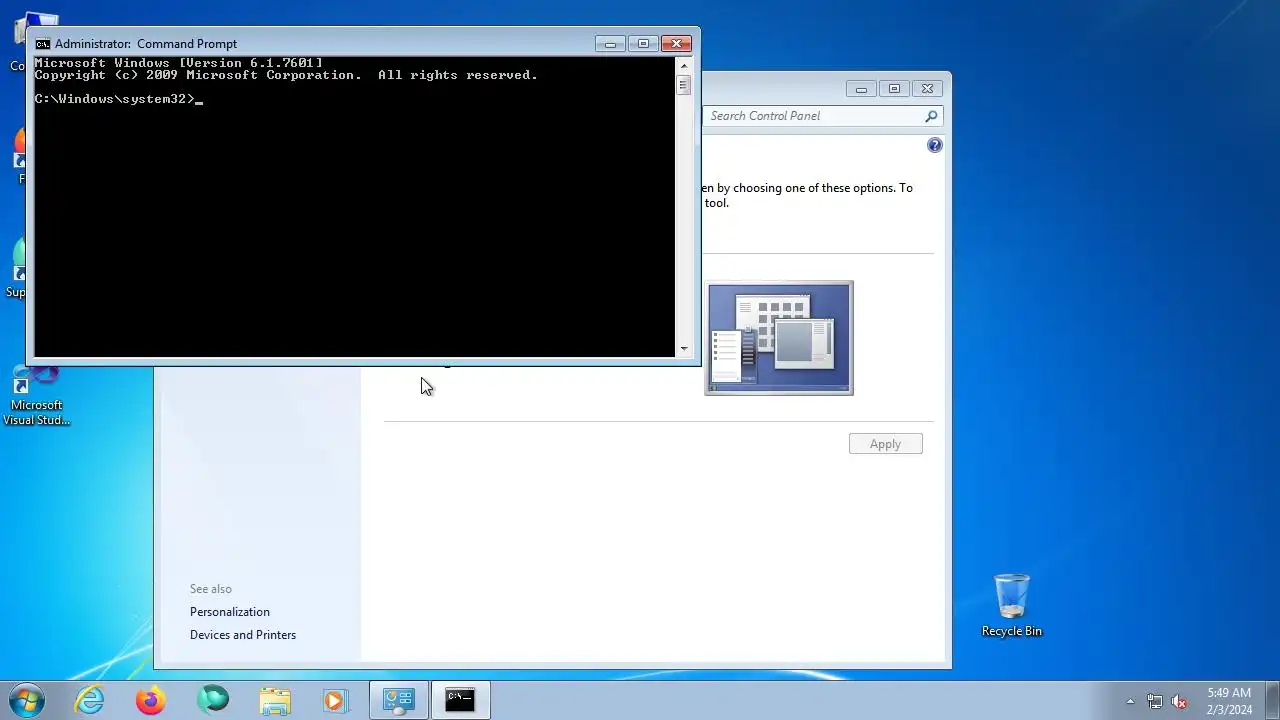Switch to Control Panel taskbar button
Viewport: 1280px width, 720px height.
(399, 700)
